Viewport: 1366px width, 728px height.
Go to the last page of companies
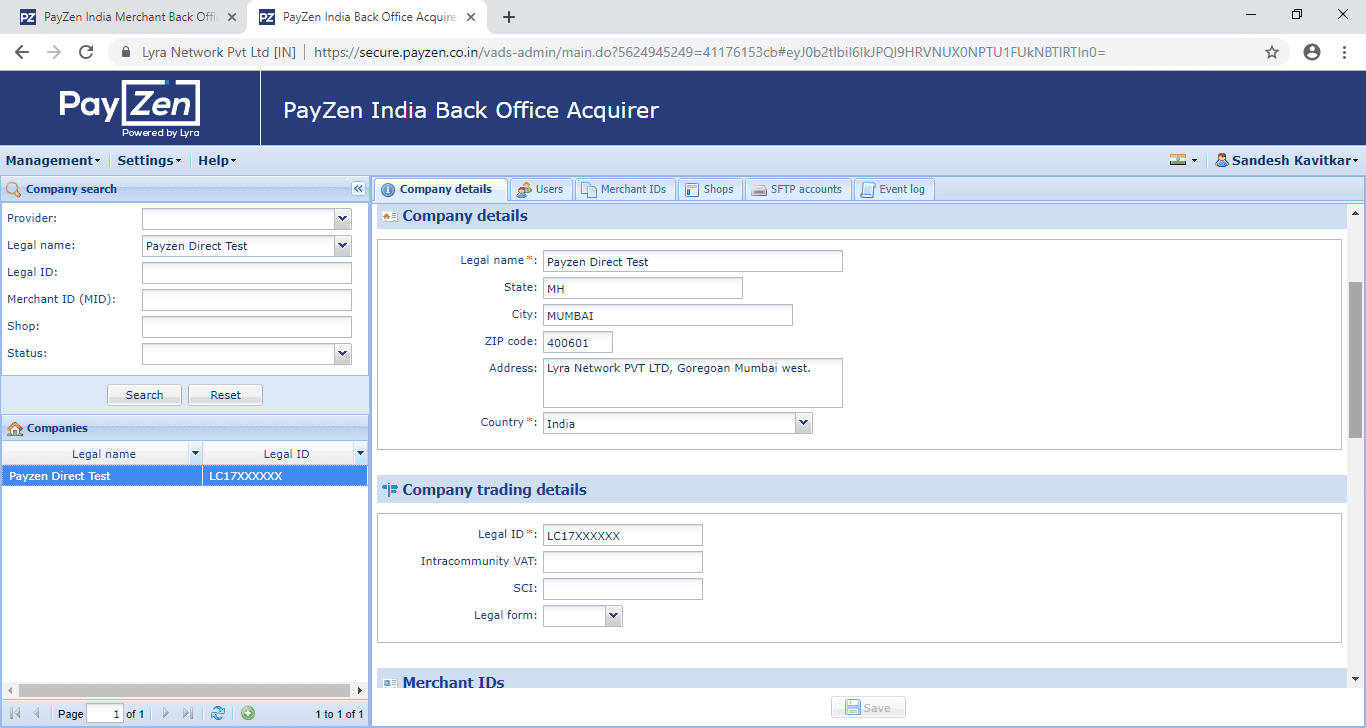tap(188, 713)
